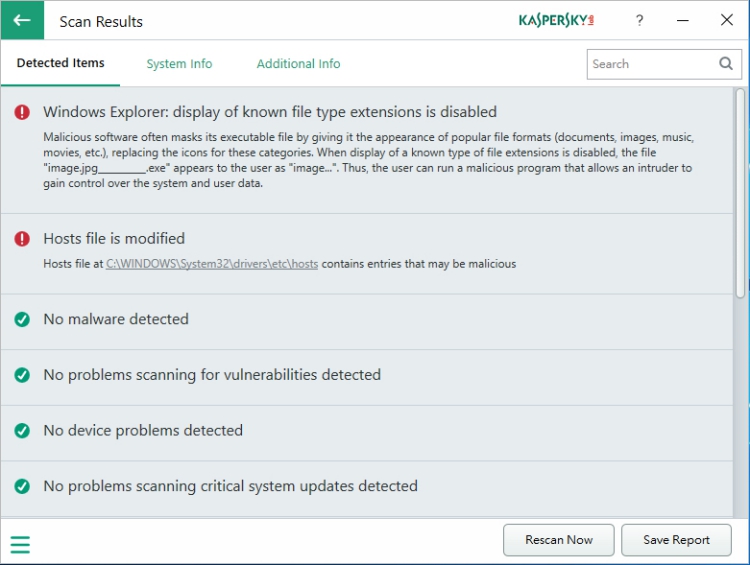Switch to the Detected Items tab
This screenshot has width=750, height=565.
[x=60, y=63]
